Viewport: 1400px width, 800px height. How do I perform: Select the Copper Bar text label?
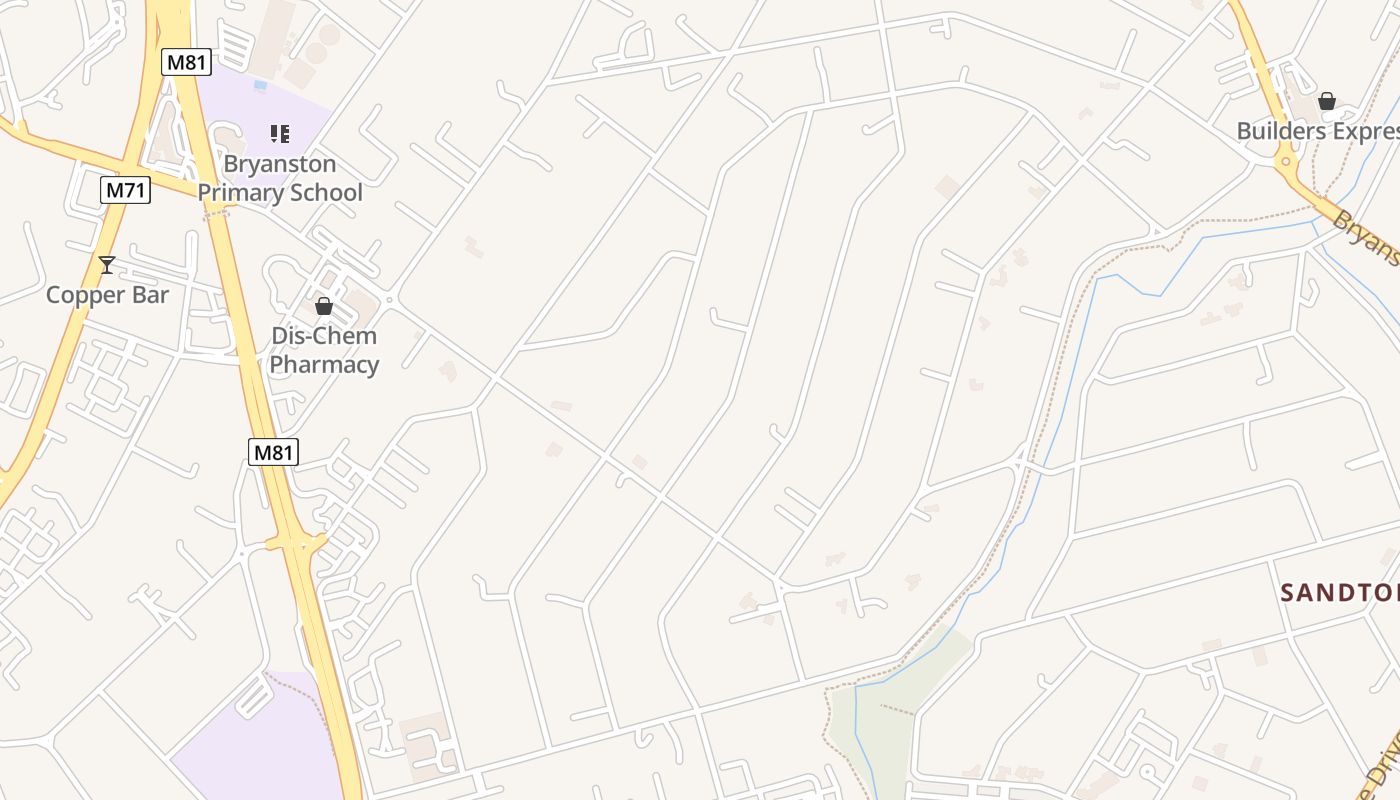click(108, 295)
